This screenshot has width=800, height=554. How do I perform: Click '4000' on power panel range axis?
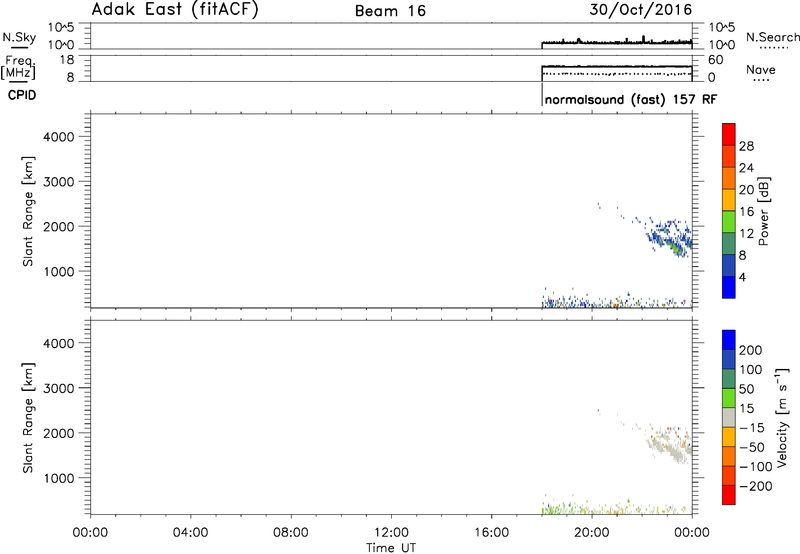pos(58,137)
